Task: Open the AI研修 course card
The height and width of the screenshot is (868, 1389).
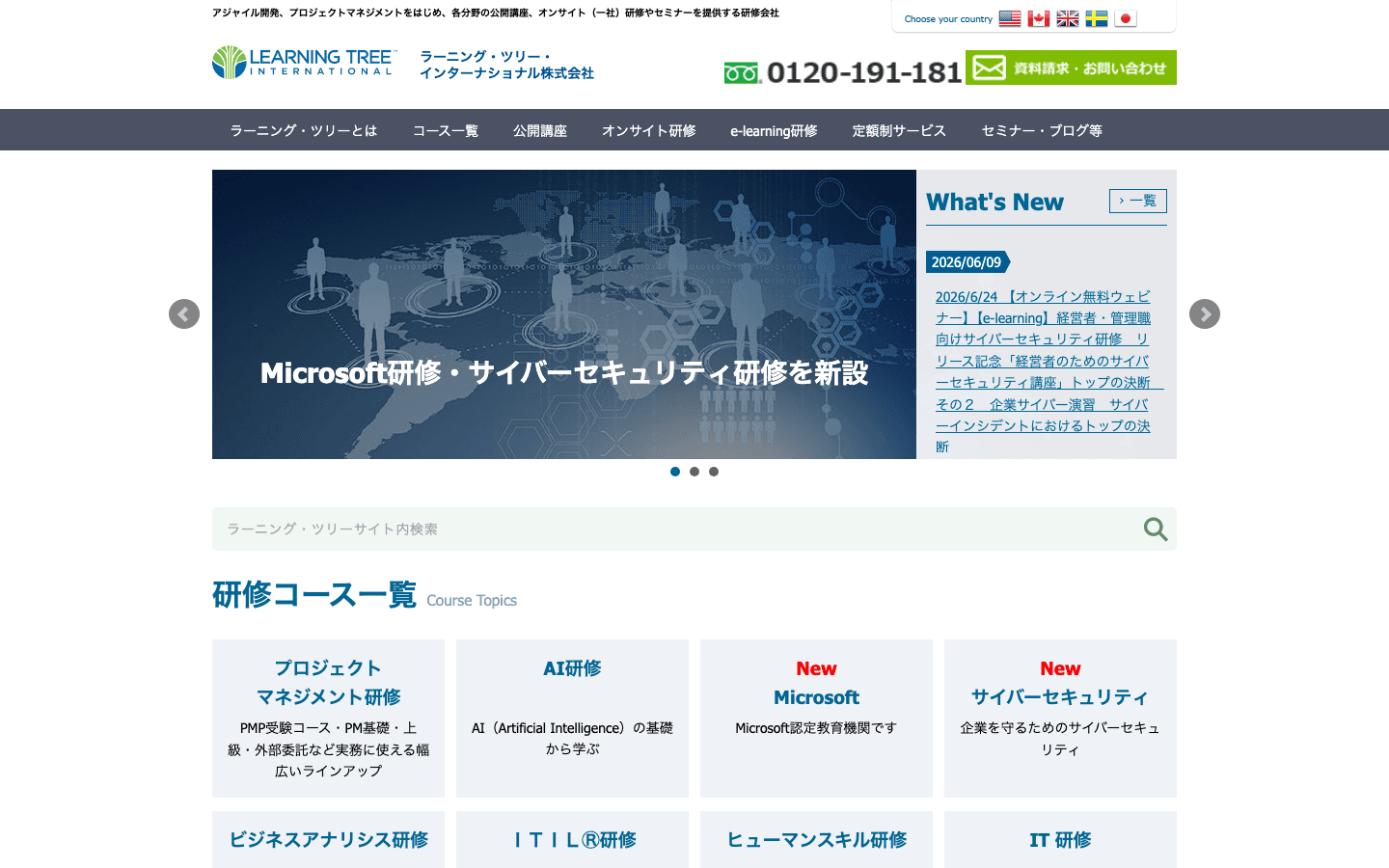Action: click(x=572, y=719)
